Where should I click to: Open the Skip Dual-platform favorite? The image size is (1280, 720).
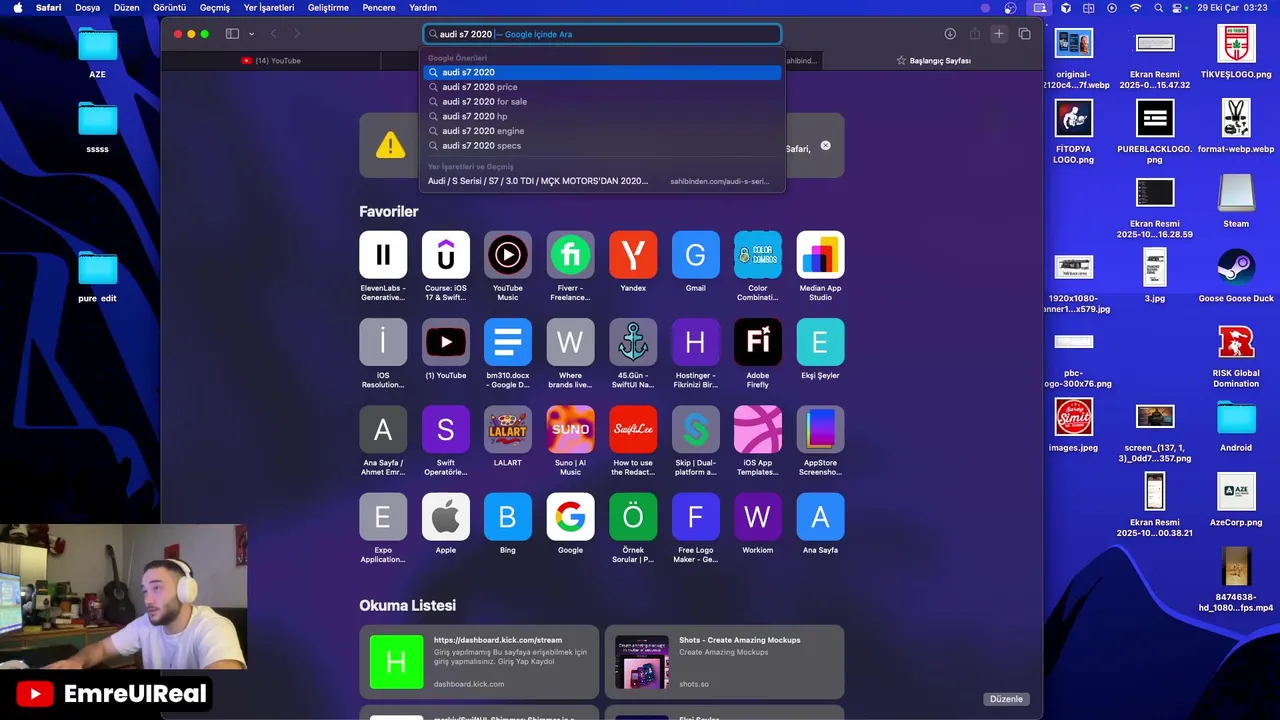(x=695, y=429)
